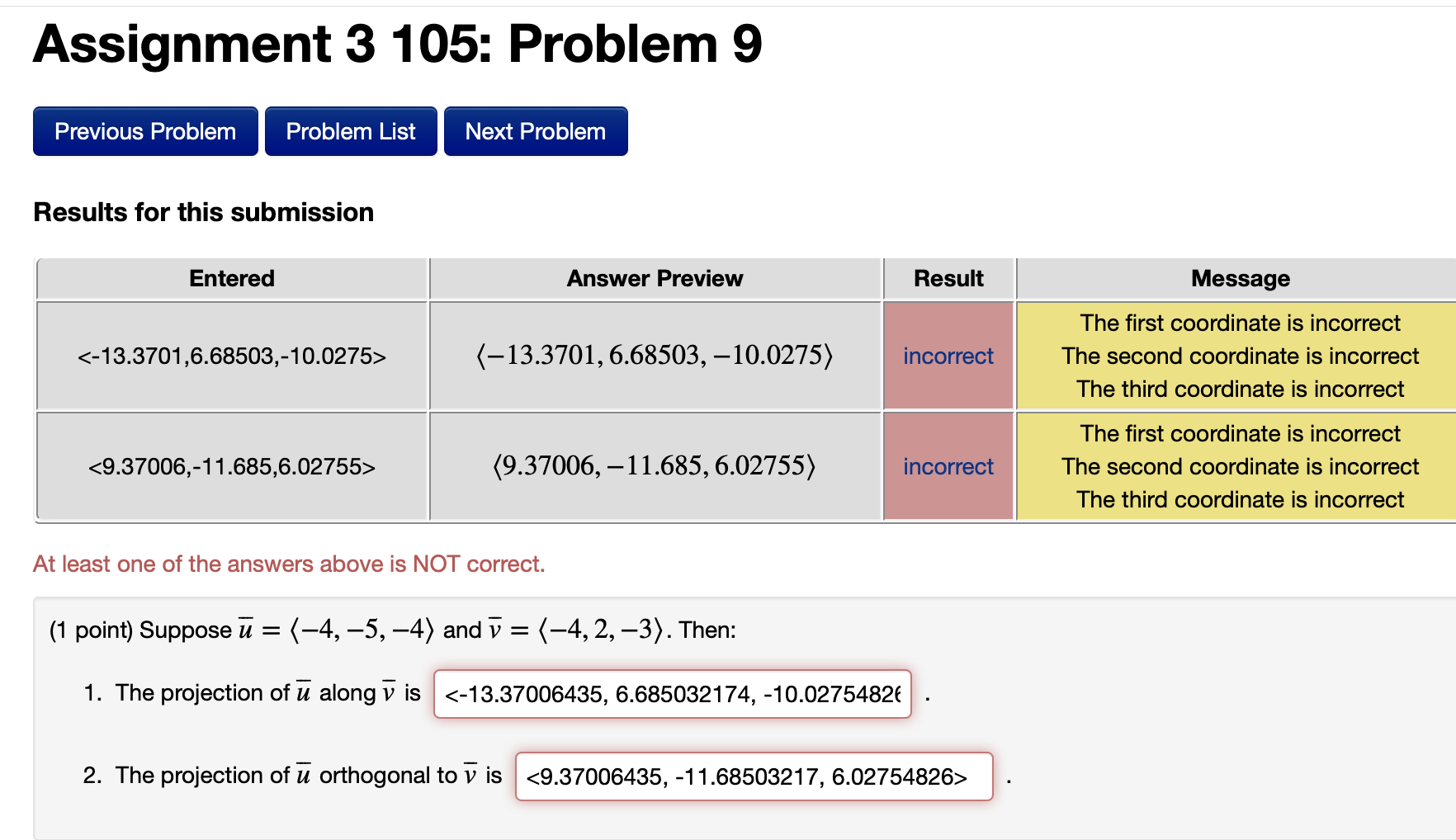Screen dimensions: 1456x840
Task: Select entered text <9.37006,-11.685,6.02755>
Action: tap(232, 466)
